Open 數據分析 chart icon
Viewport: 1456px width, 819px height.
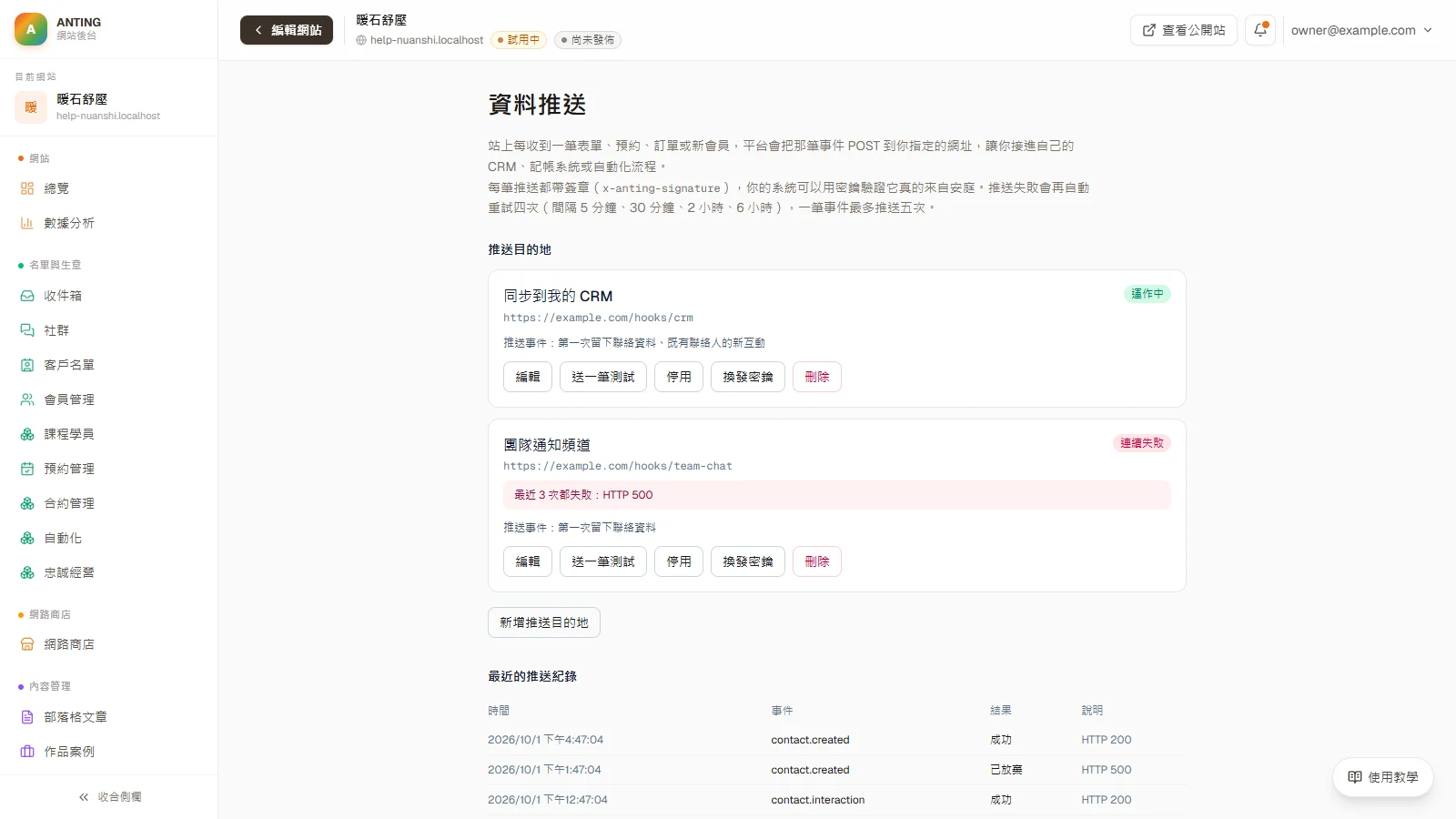click(x=27, y=223)
